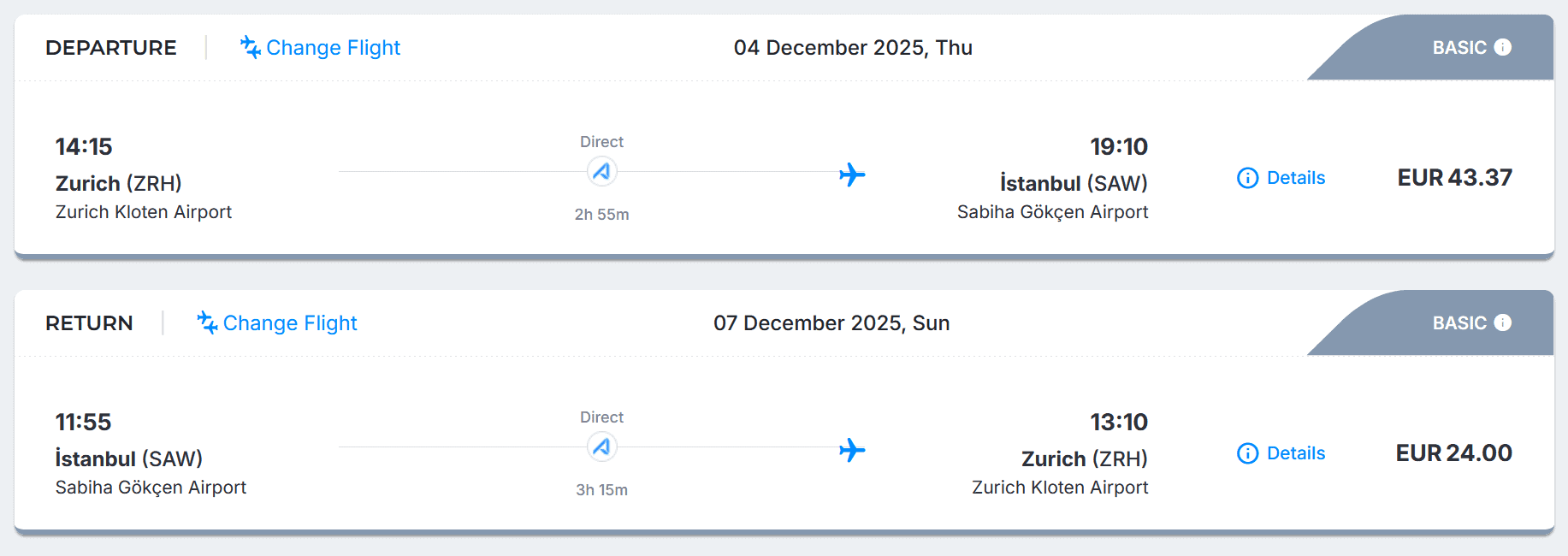Click the EUR 24.00 return price
This screenshot has width=1568, height=556.
1453,453
